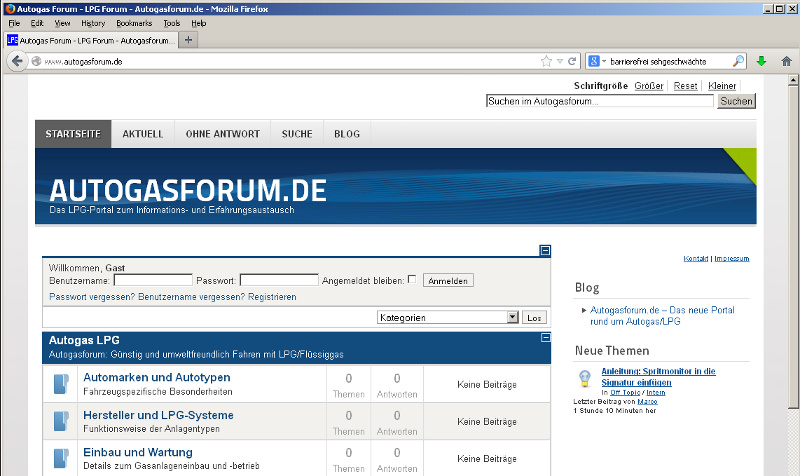Expand the URL bar history dropdown arrow
Screen dimensions: 800x476
[x=560, y=61]
